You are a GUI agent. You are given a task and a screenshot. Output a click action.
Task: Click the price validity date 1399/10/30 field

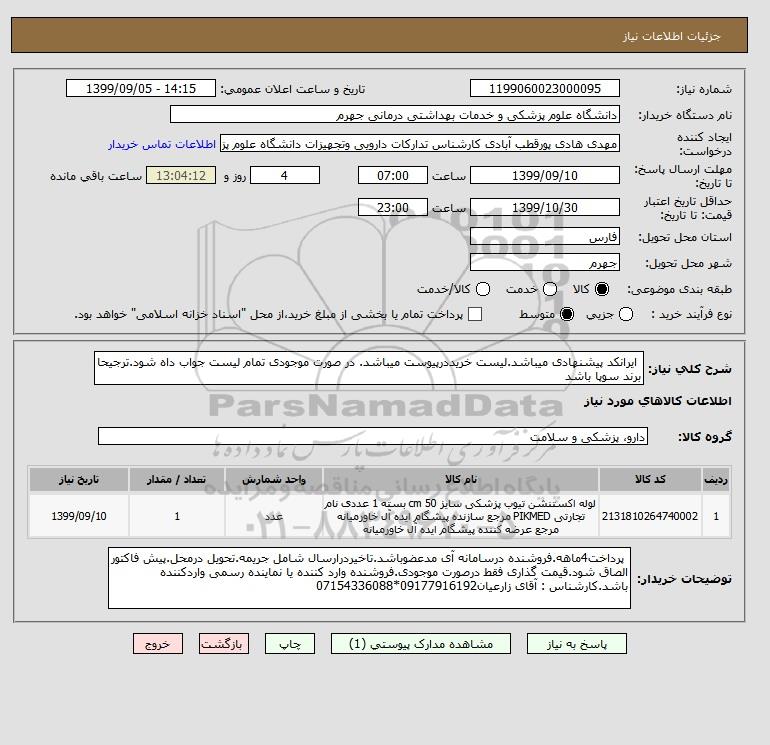[545, 207]
